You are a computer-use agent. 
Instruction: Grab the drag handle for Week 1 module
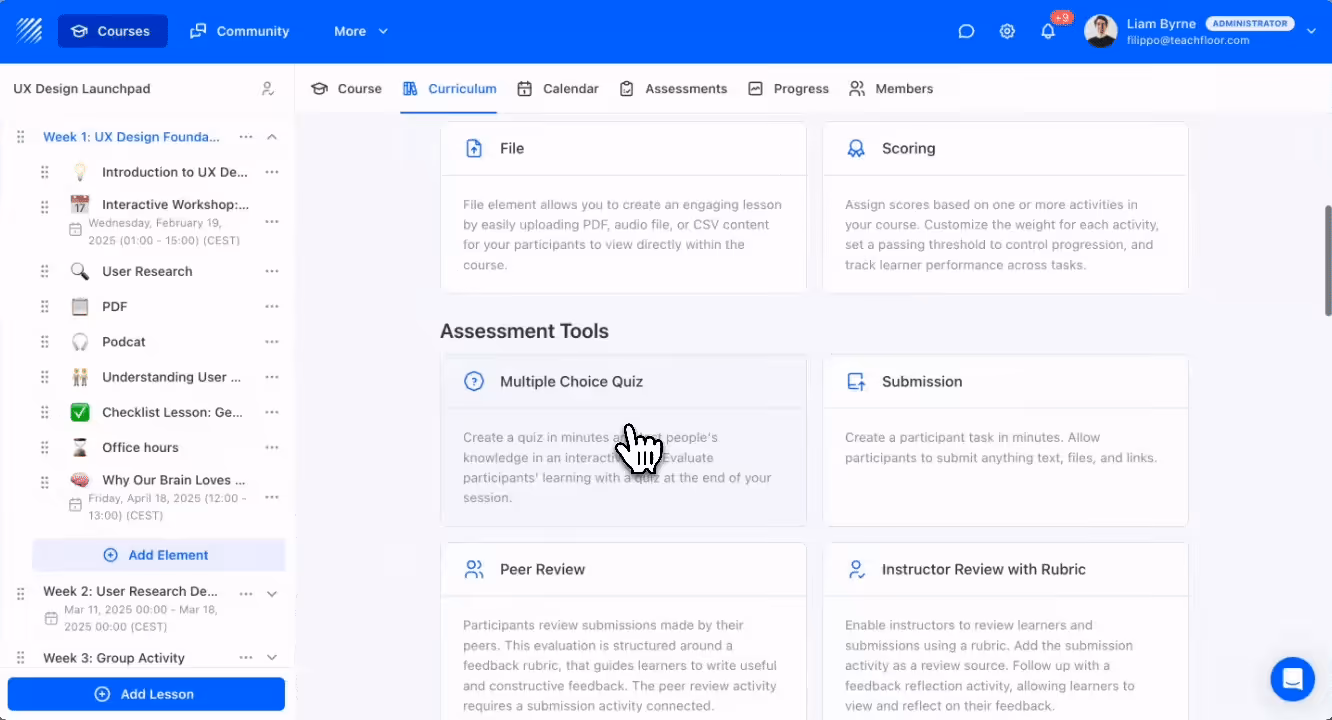pos(20,137)
